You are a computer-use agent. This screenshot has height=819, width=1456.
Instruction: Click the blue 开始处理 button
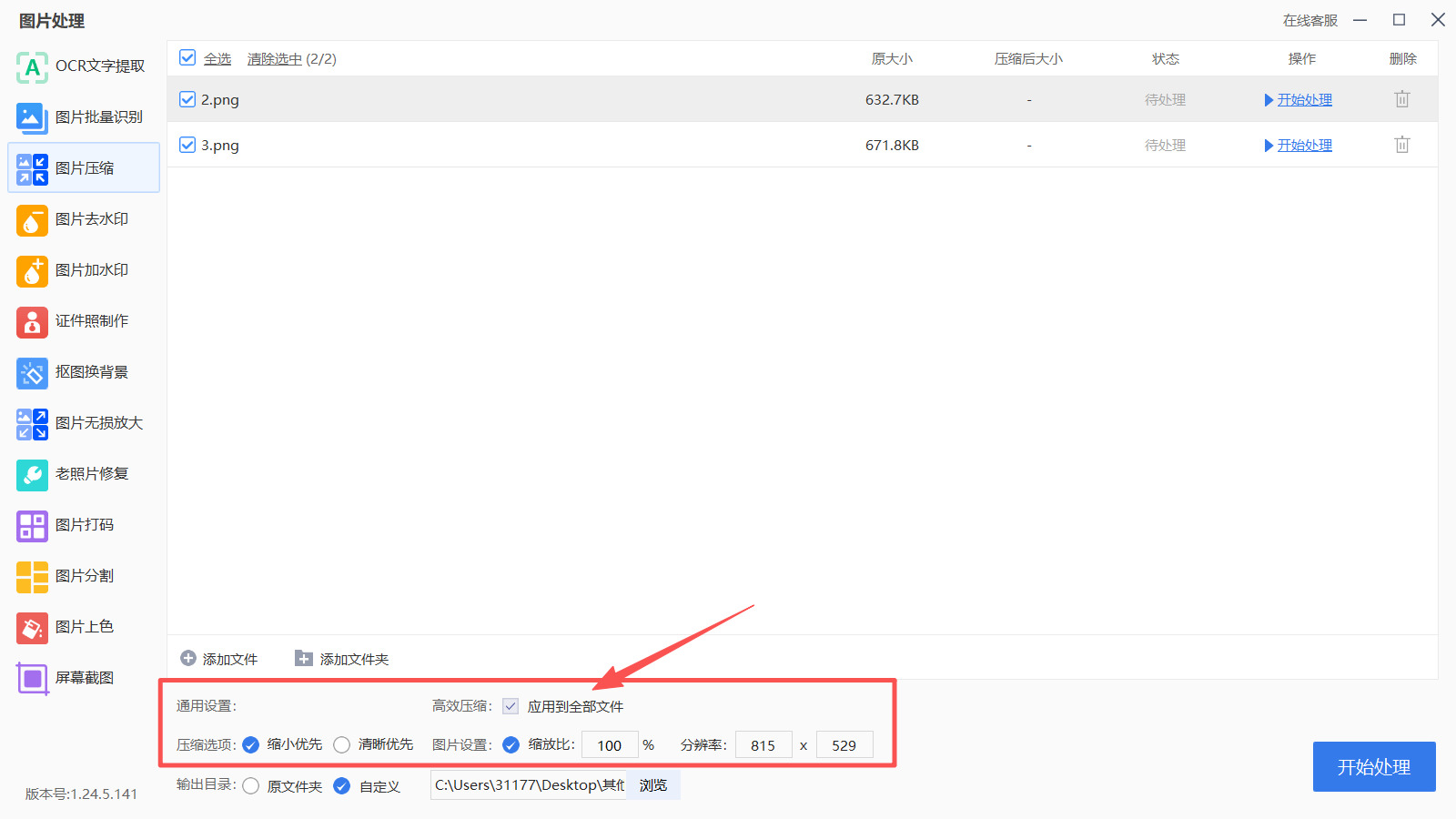pos(1374,767)
